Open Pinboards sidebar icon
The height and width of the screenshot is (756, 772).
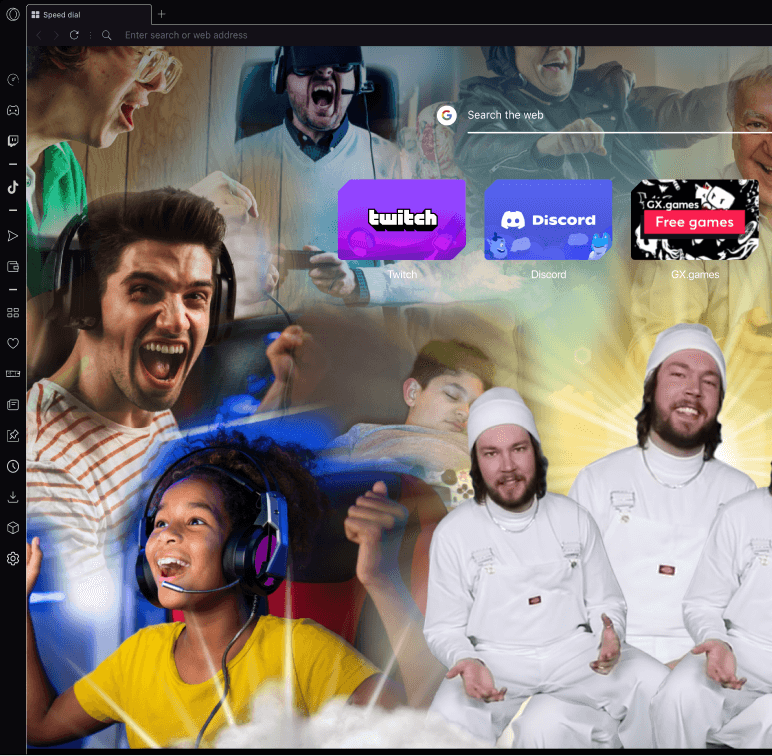point(13,436)
